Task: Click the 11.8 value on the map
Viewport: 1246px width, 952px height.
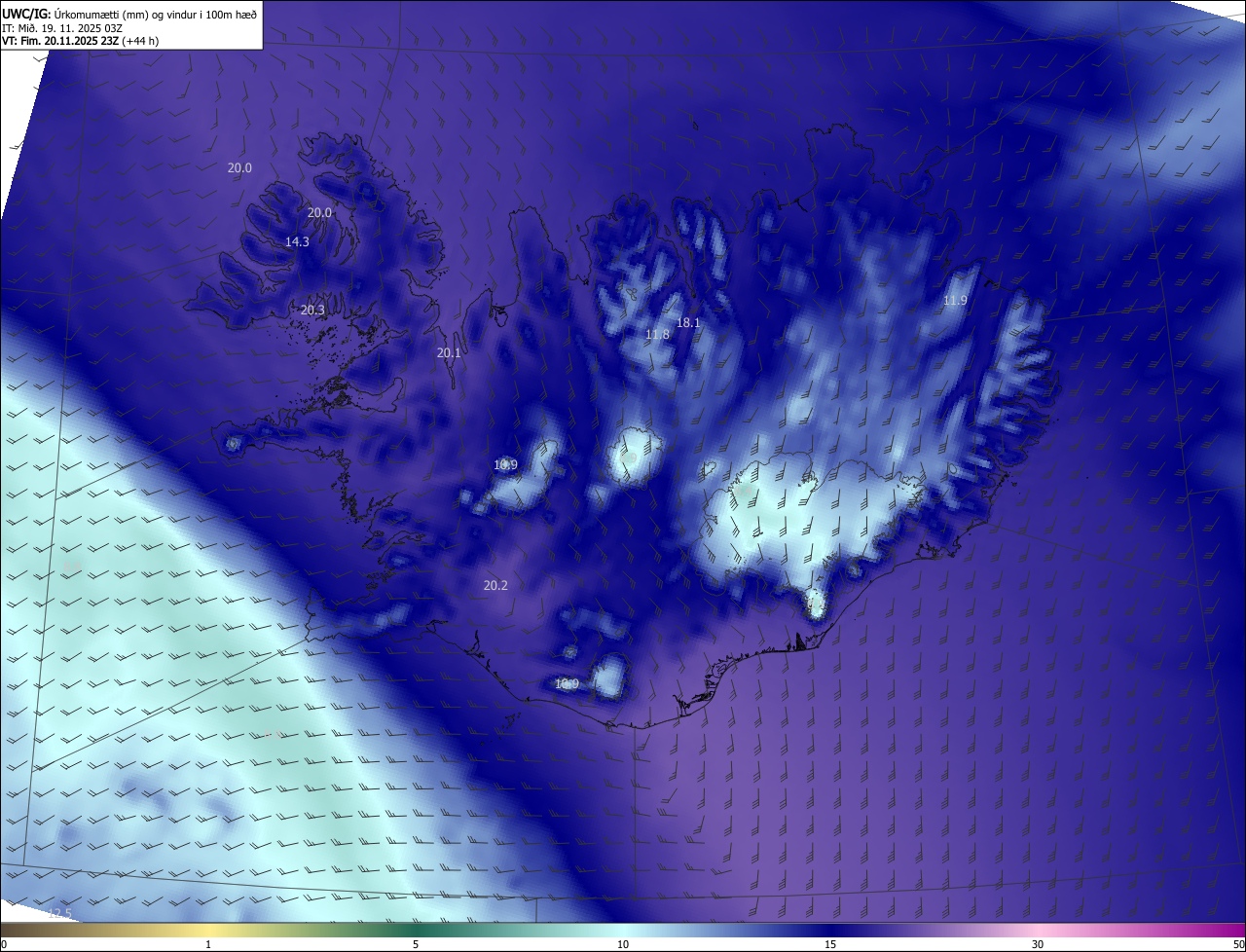Action: pyautogui.click(x=657, y=334)
